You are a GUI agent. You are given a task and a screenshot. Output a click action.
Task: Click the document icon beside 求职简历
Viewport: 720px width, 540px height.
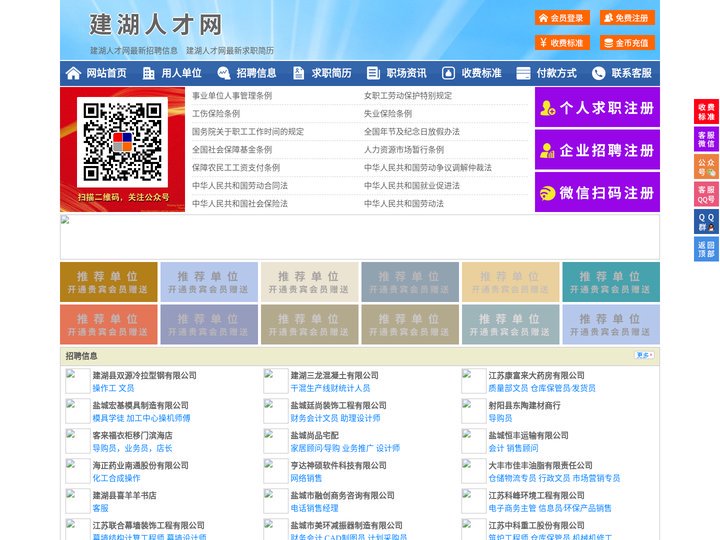tap(298, 73)
